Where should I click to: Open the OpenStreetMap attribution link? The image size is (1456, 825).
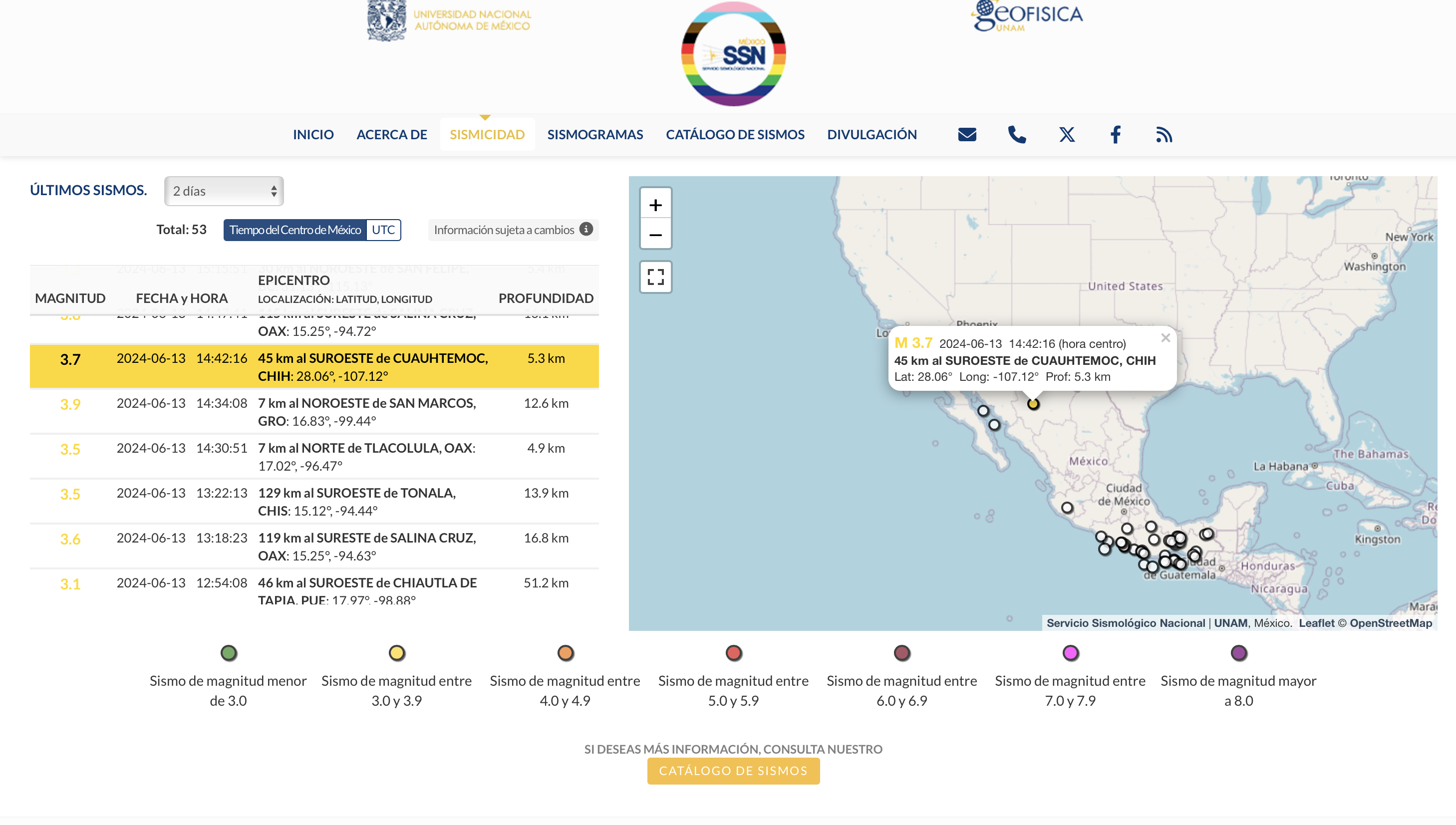click(1391, 623)
